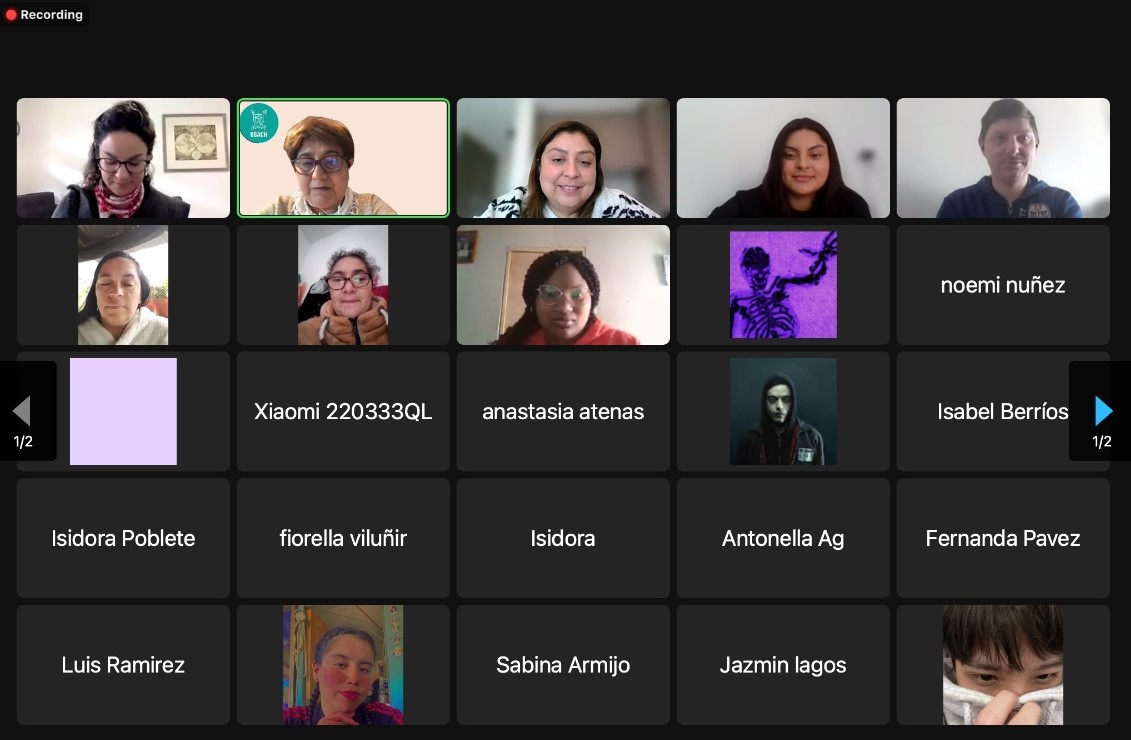This screenshot has height=740, width=1131.
Task: Select Luis Ramirez participant tile
Action: tap(123, 665)
